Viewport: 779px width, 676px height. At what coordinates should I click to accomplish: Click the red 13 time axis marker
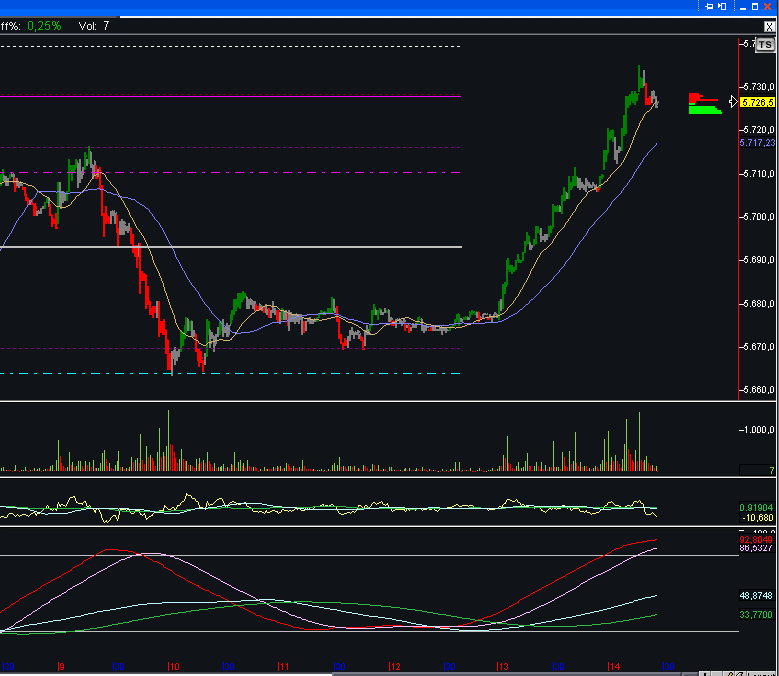pyautogui.click(x=503, y=667)
